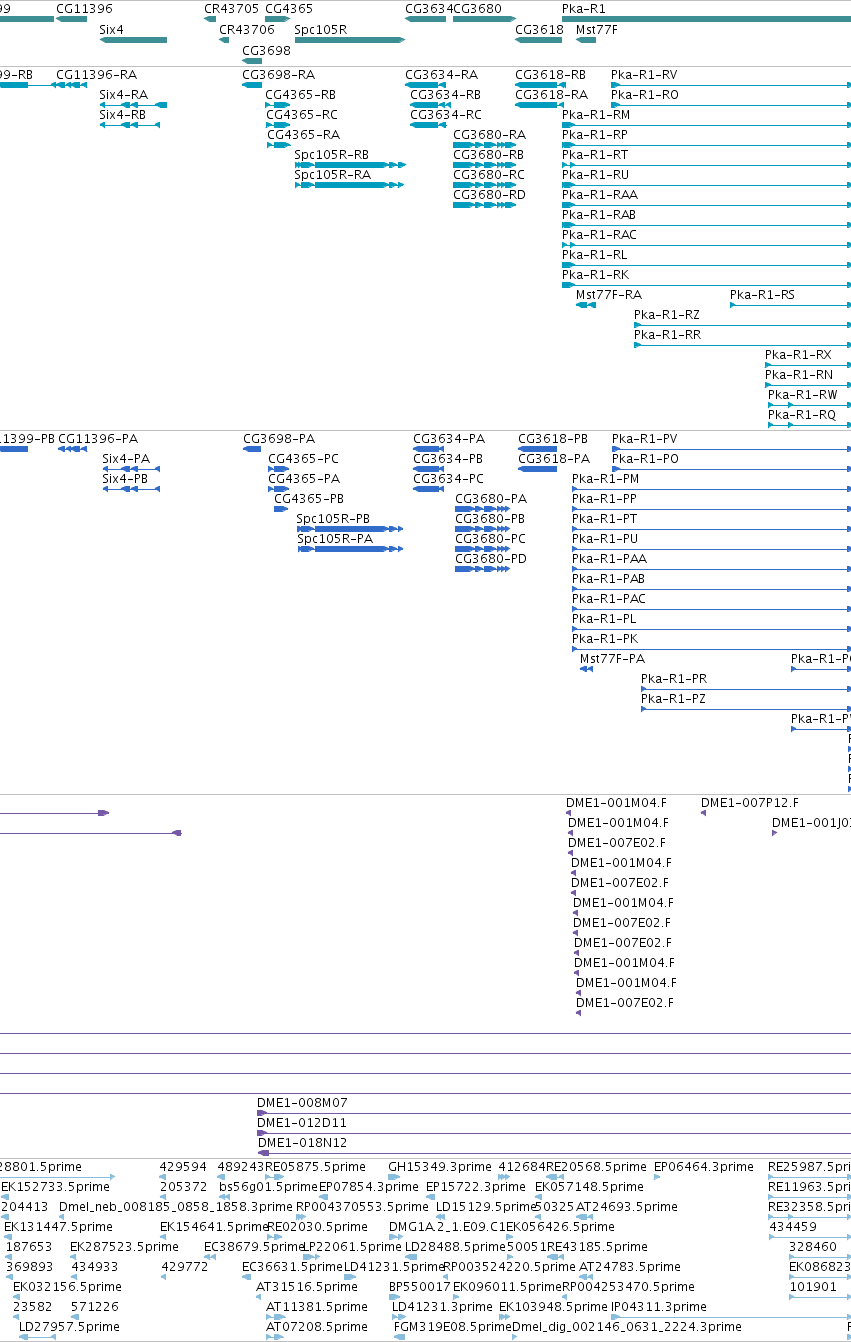The image size is (851, 1342).
Task: Click the Mst77F-PA protein label
Action: click(x=613, y=658)
